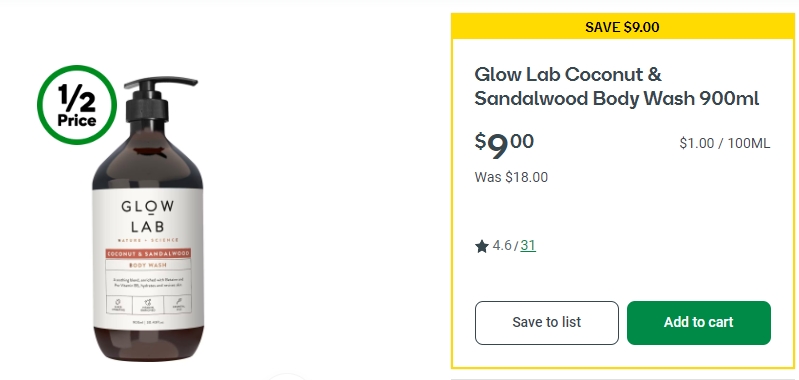This screenshot has width=799, height=380.
Task: Click the Body Wash label on the bottle
Action: coord(148,265)
